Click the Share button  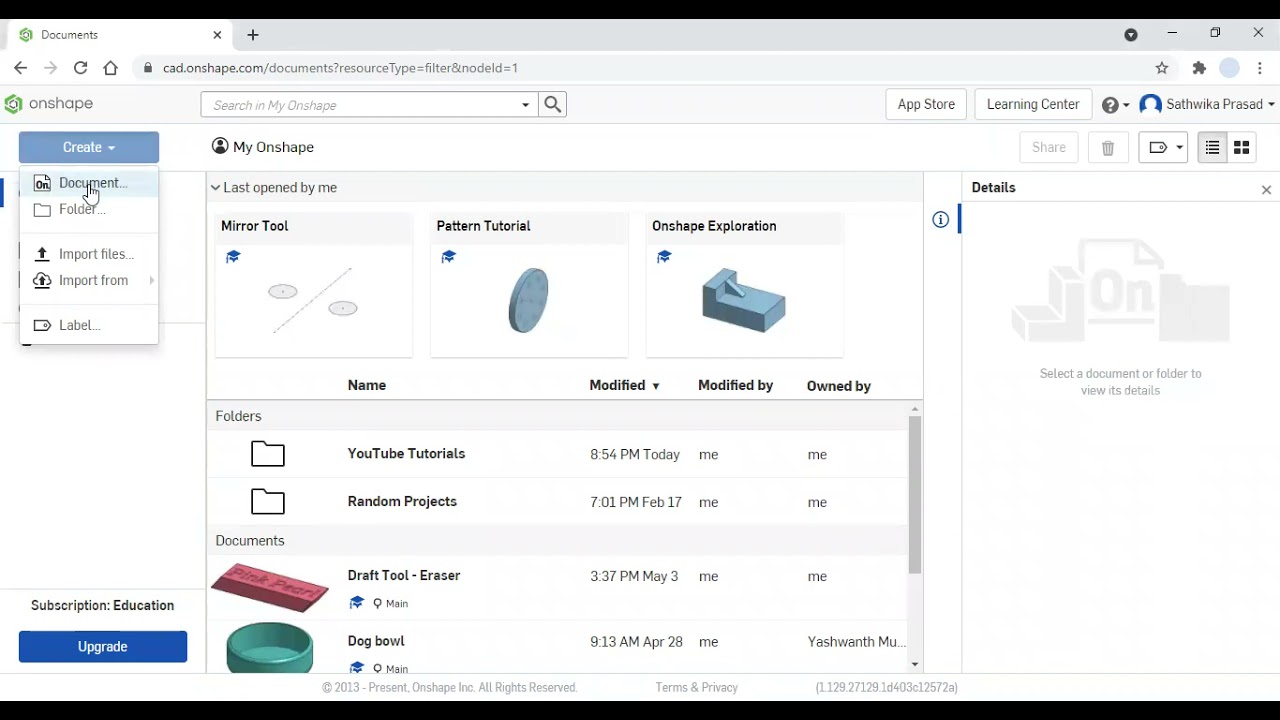pyautogui.click(x=1049, y=147)
